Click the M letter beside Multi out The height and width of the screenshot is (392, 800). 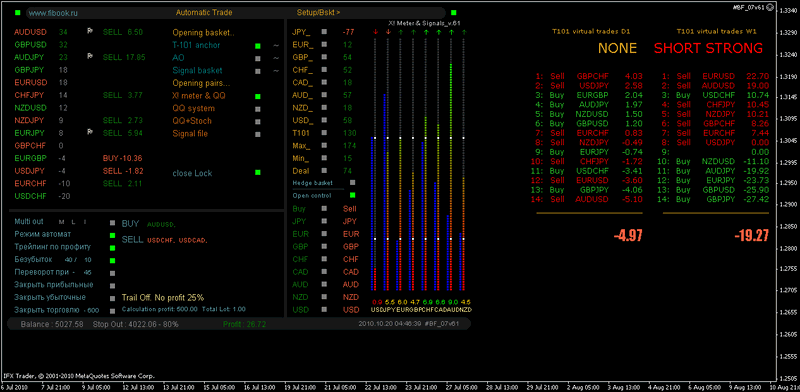tap(61, 222)
